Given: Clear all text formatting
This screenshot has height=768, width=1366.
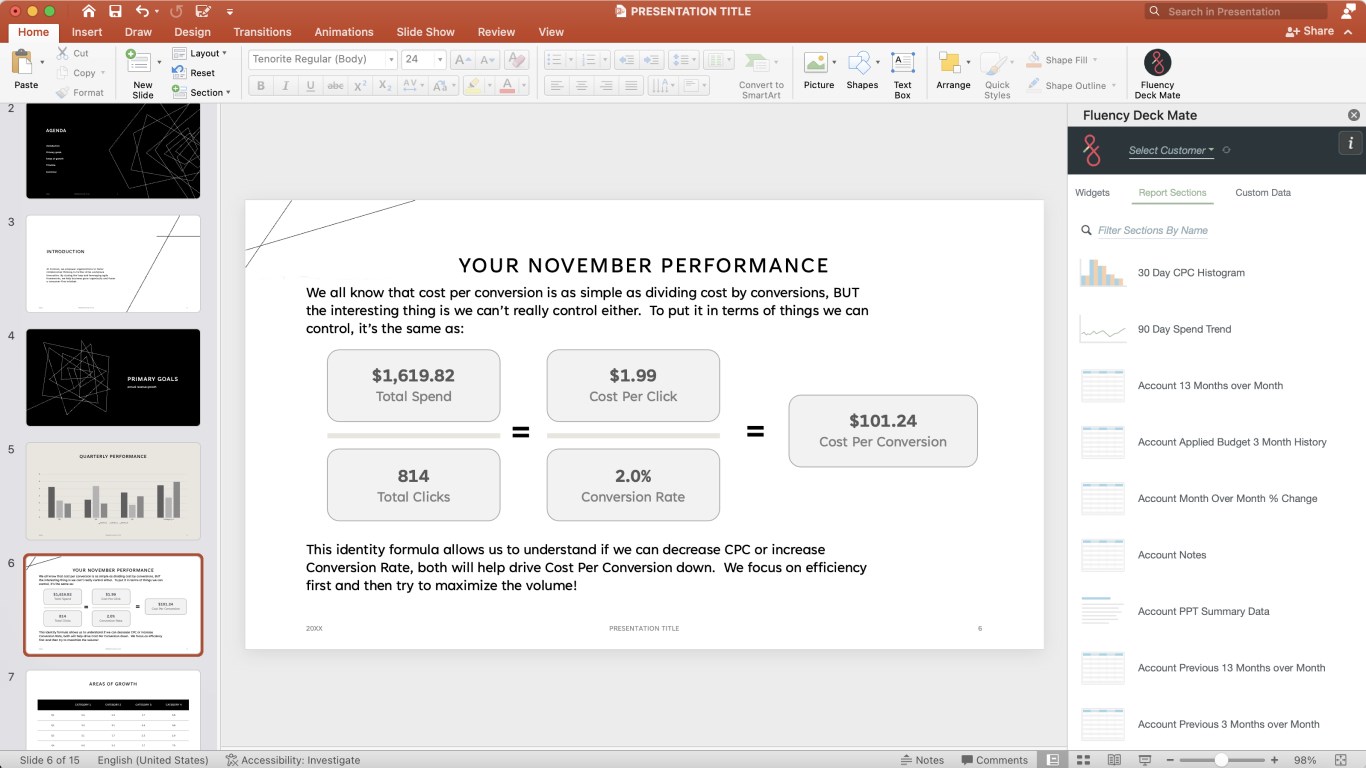Looking at the screenshot, I should click(516, 60).
